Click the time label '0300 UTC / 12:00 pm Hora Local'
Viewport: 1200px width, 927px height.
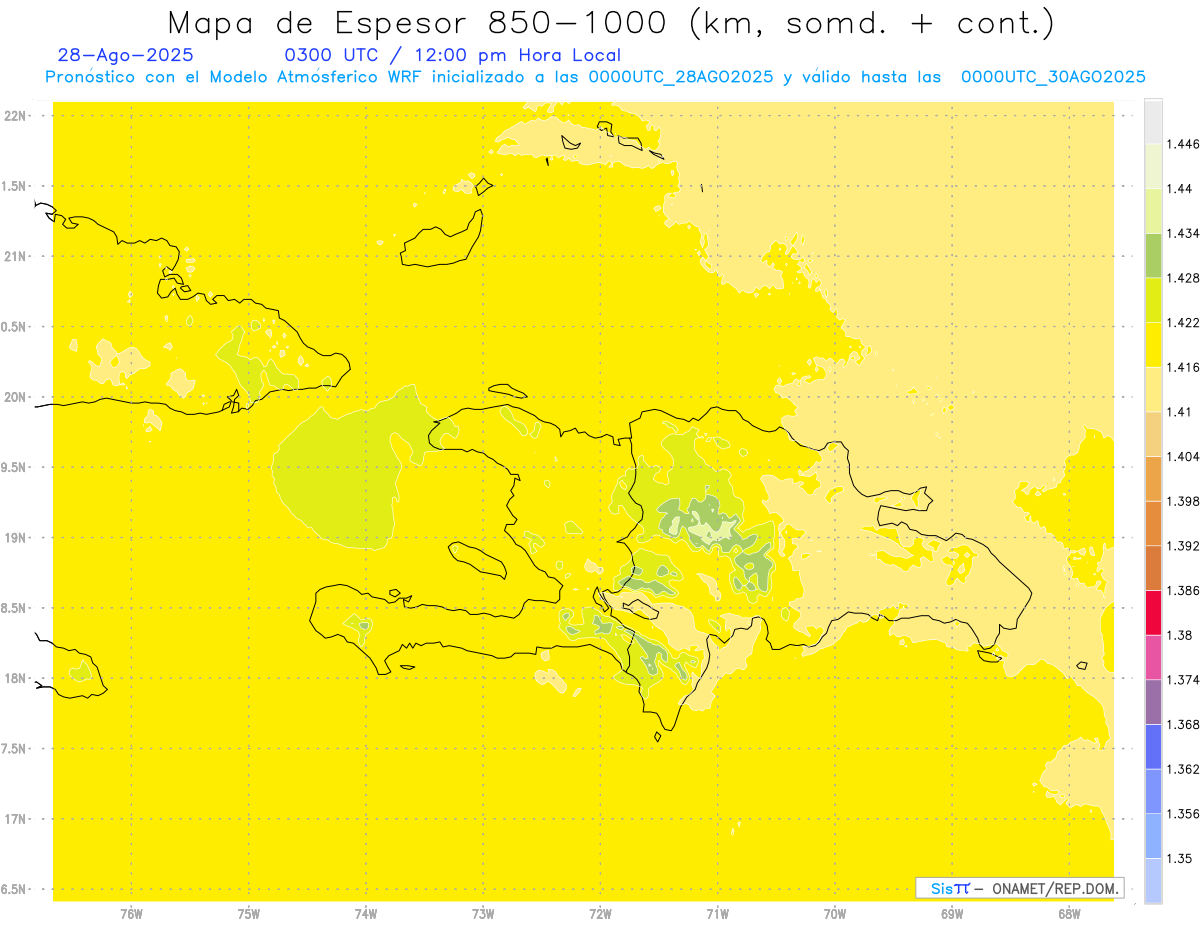click(453, 55)
